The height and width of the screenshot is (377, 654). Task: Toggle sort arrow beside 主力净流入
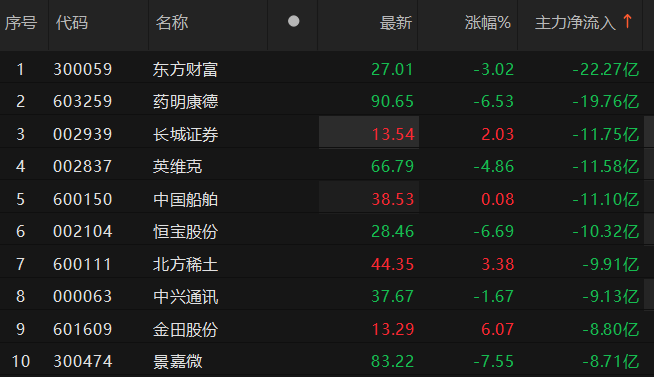pyautogui.click(x=627, y=21)
